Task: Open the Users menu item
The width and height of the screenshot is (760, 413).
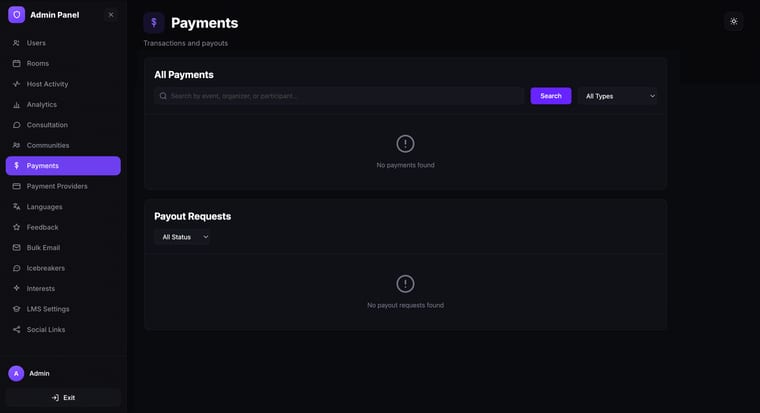Action: (x=63, y=43)
